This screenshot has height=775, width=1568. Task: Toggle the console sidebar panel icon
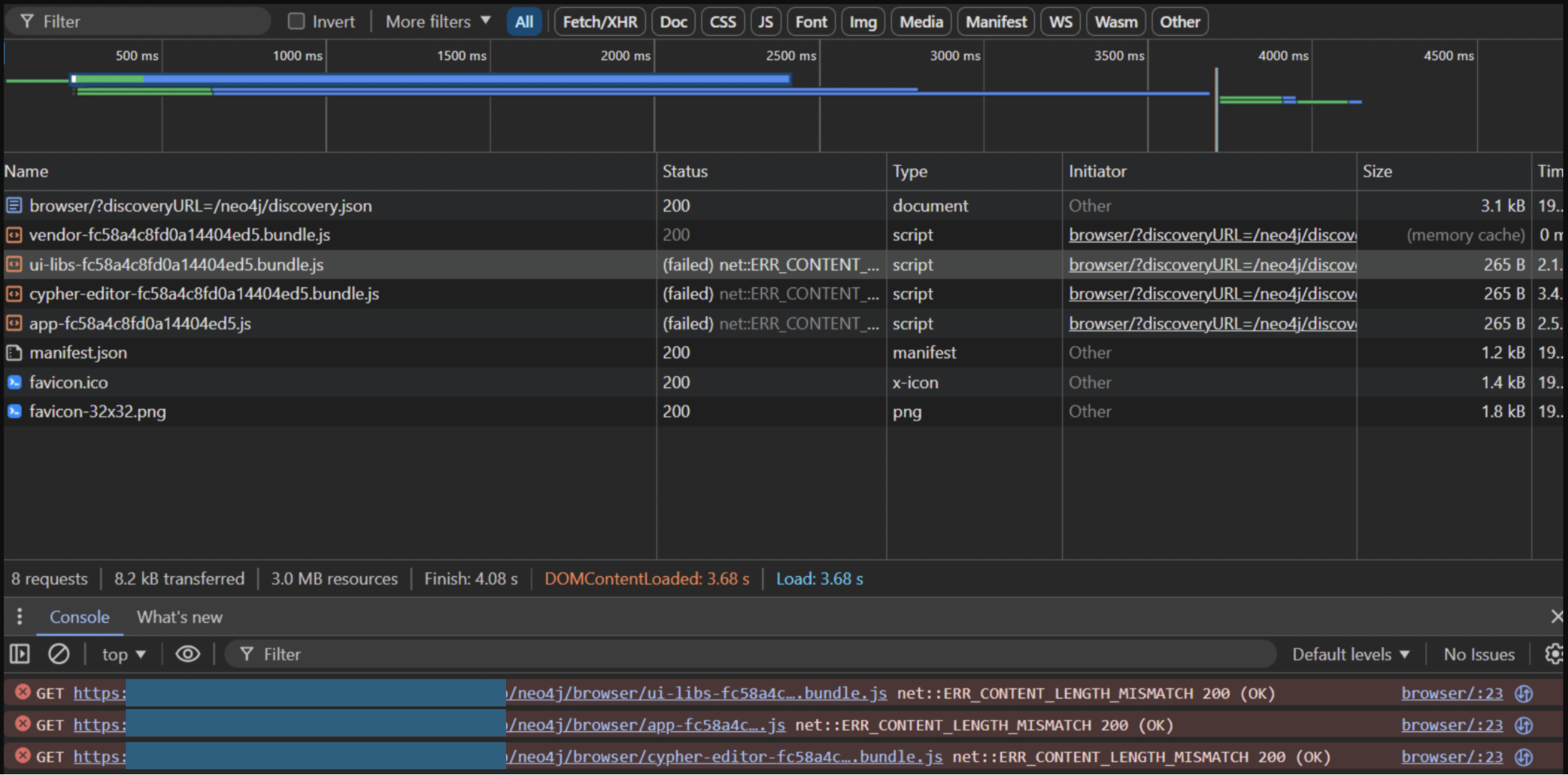[19, 653]
